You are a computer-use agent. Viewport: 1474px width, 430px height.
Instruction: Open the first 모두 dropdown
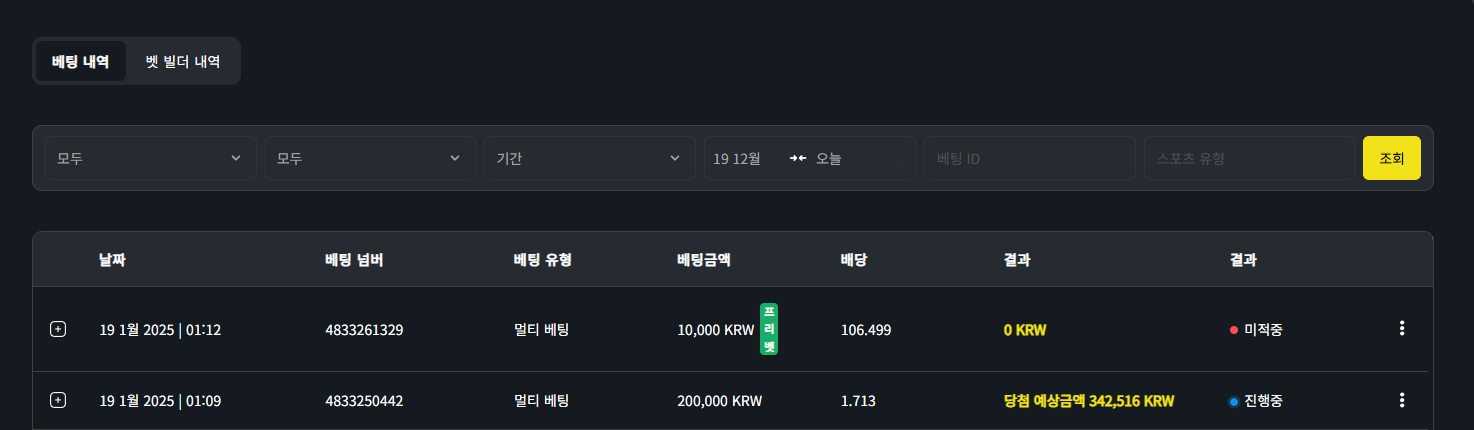coord(150,158)
